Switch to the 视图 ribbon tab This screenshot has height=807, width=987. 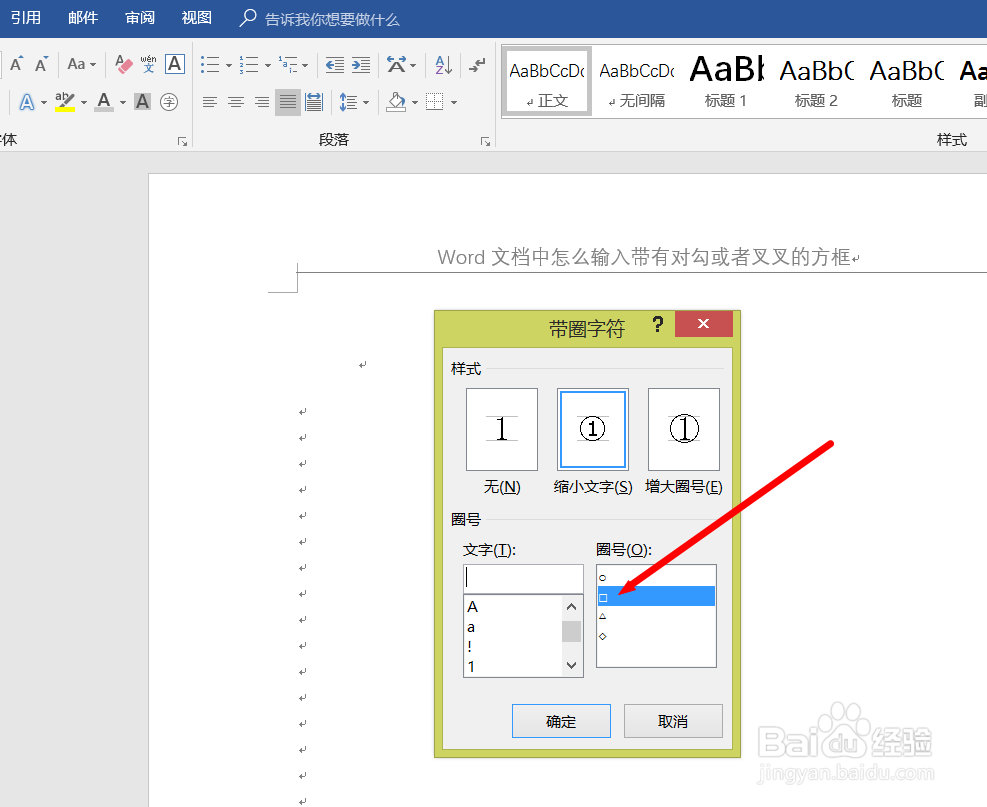pos(196,17)
